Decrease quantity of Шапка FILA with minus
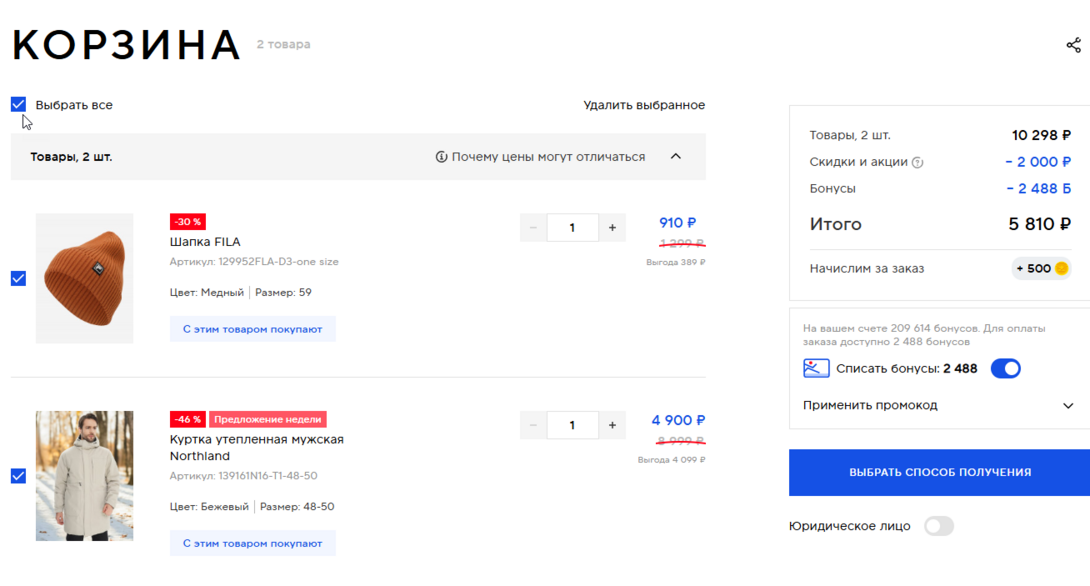The height and width of the screenshot is (586, 1090). click(x=533, y=228)
